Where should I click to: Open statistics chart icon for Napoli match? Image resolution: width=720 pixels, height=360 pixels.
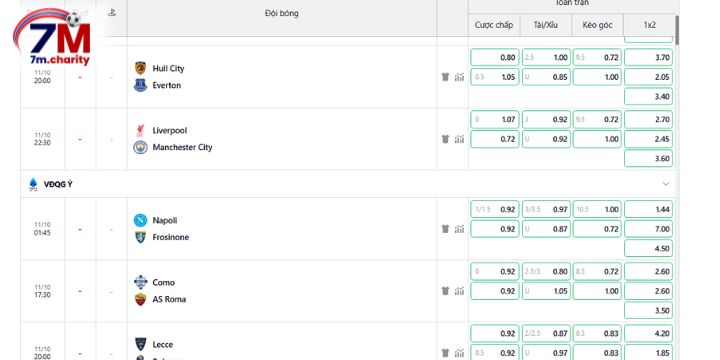tap(459, 229)
